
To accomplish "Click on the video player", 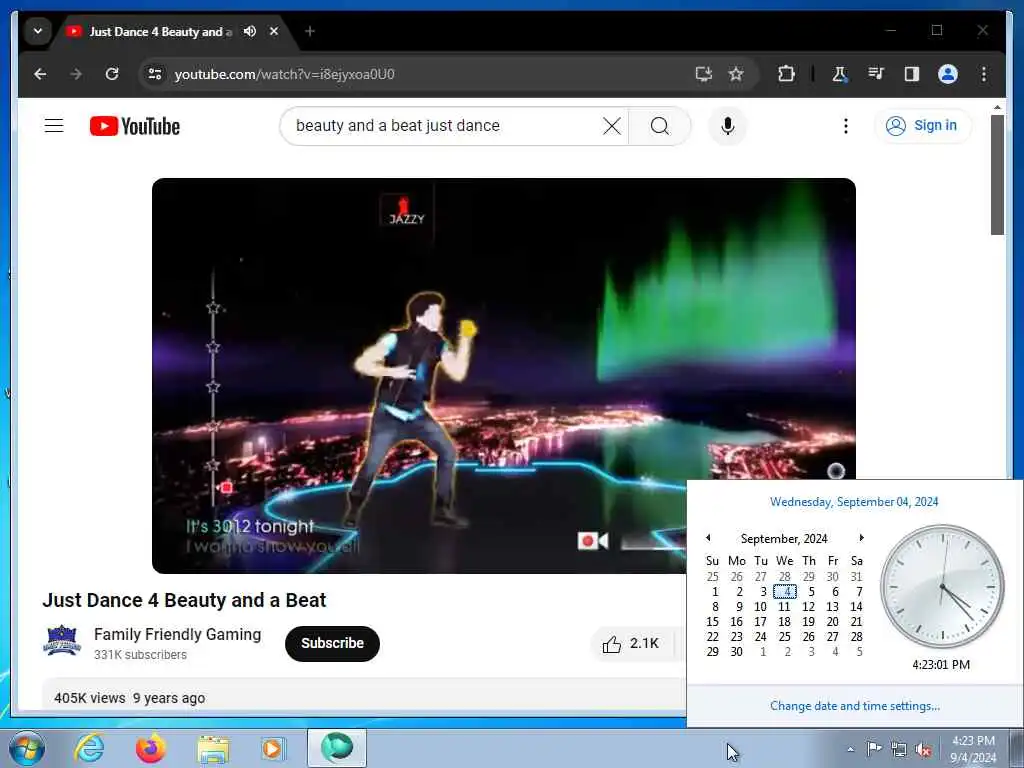I will pyautogui.click(x=504, y=376).
